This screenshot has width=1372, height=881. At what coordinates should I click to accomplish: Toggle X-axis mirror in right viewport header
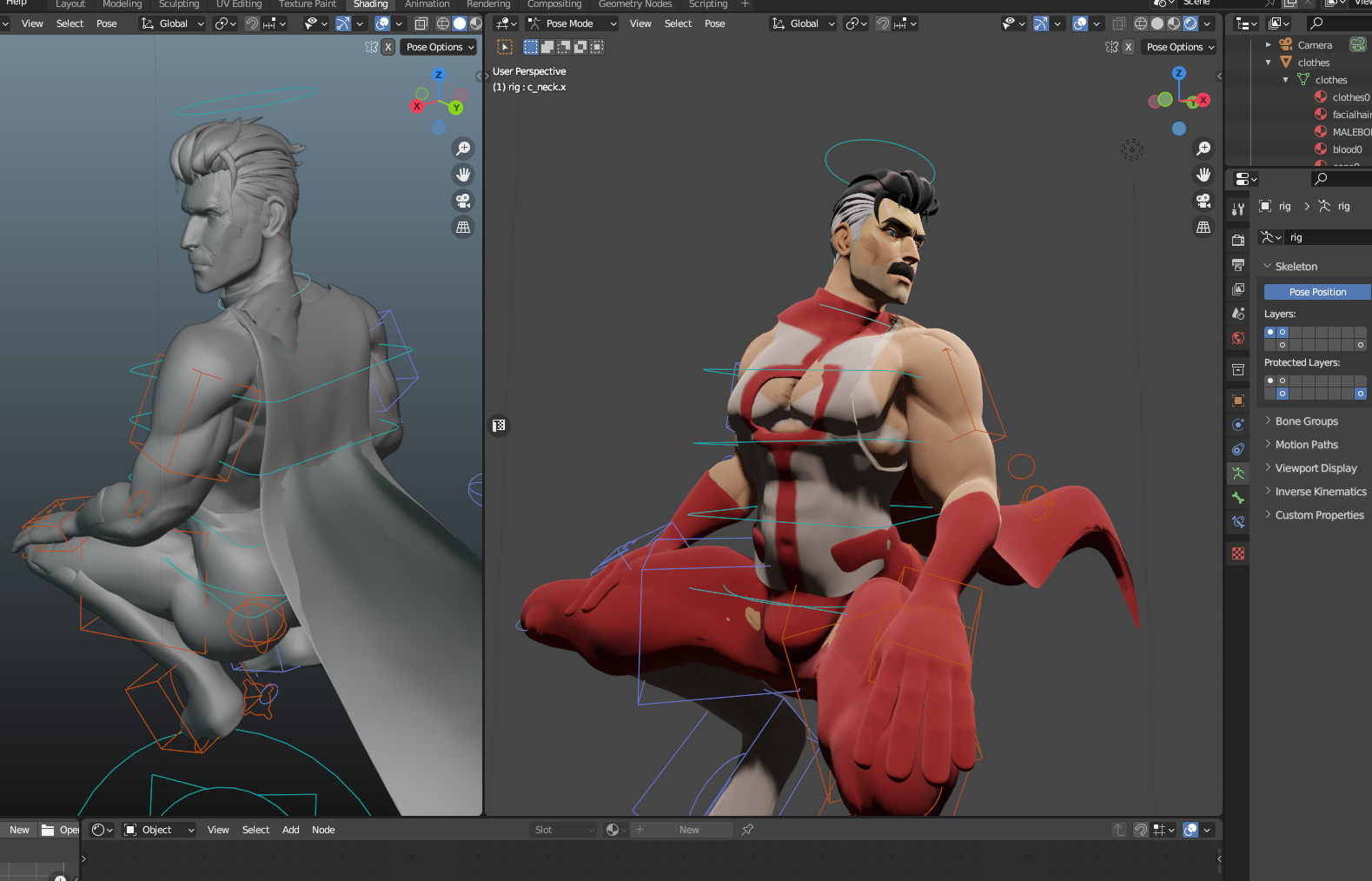(1128, 47)
